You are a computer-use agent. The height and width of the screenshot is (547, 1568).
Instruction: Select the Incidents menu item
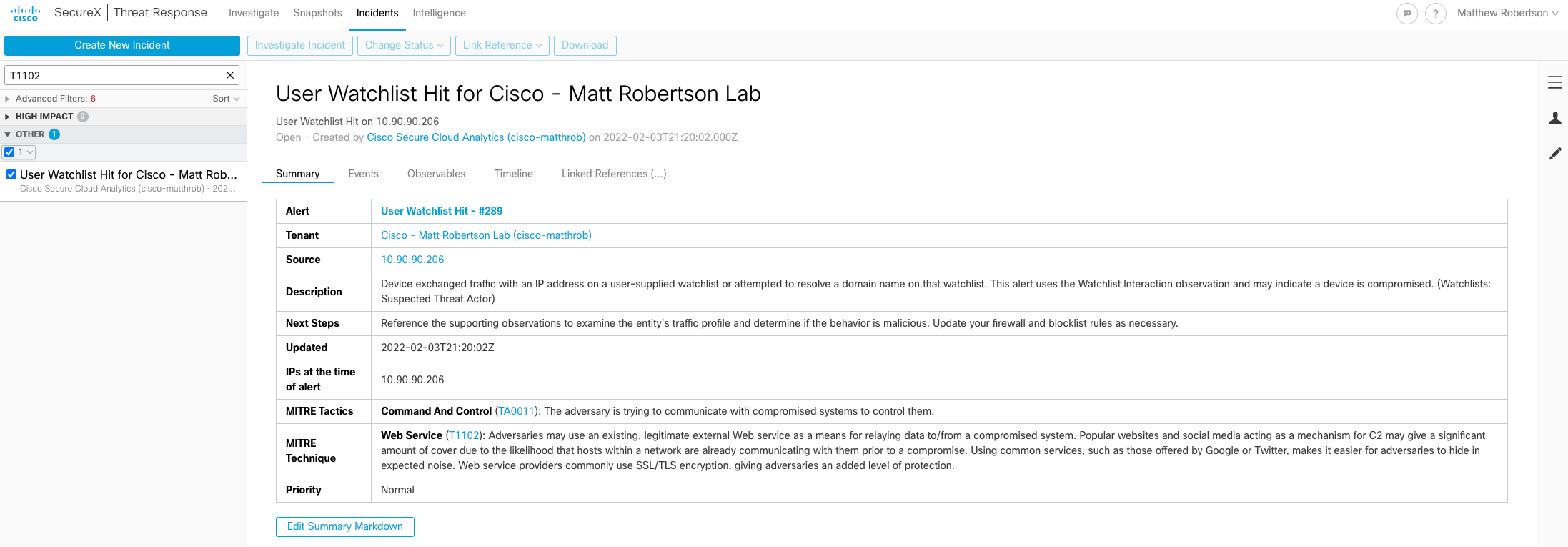pyautogui.click(x=377, y=13)
